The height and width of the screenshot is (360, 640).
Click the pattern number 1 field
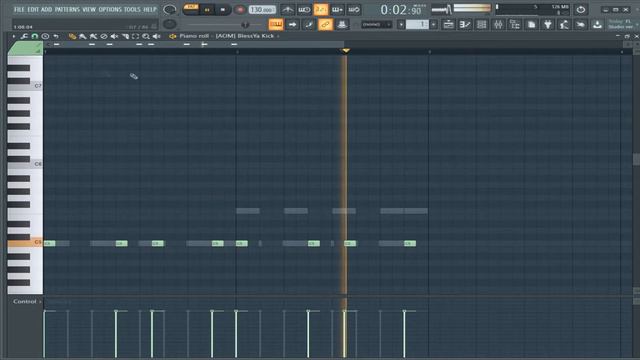417,24
